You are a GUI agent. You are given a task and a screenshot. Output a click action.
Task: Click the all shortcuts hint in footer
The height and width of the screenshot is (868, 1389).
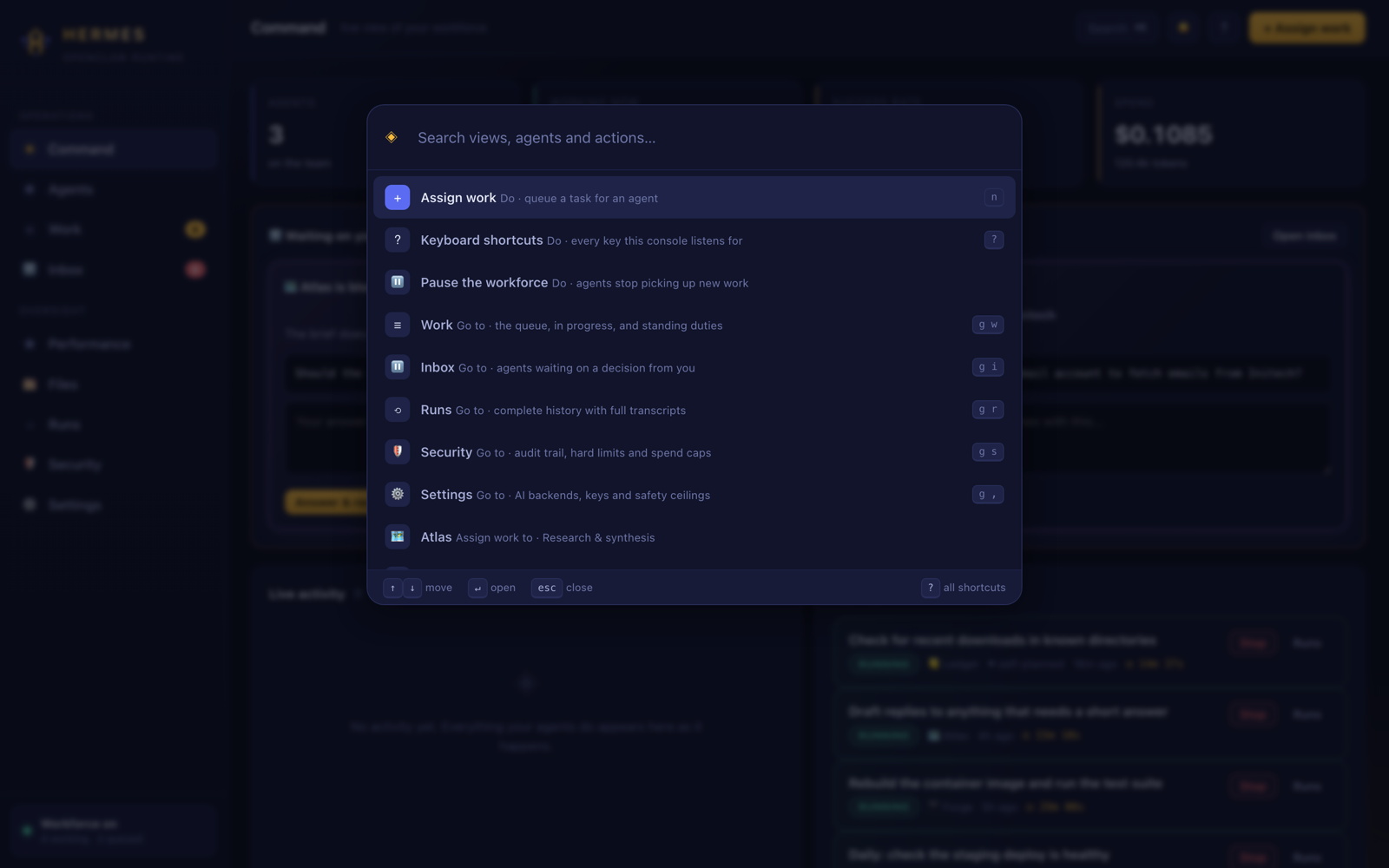click(x=964, y=588)
